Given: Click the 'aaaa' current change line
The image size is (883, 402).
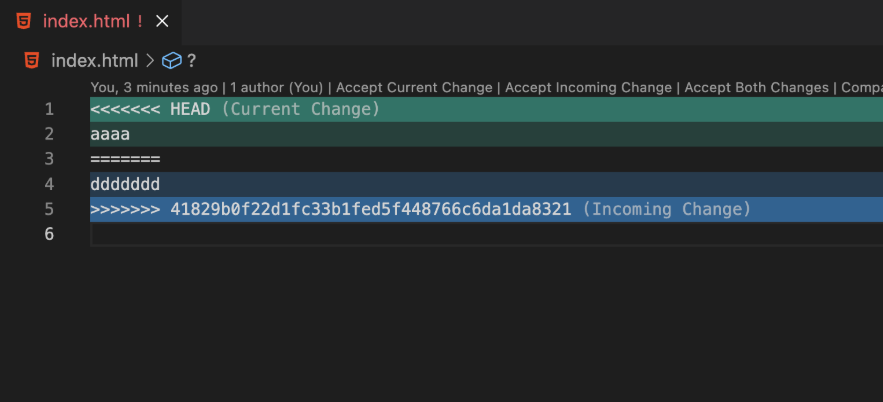Looking at the screenshot, I should [x=487, y=134].
